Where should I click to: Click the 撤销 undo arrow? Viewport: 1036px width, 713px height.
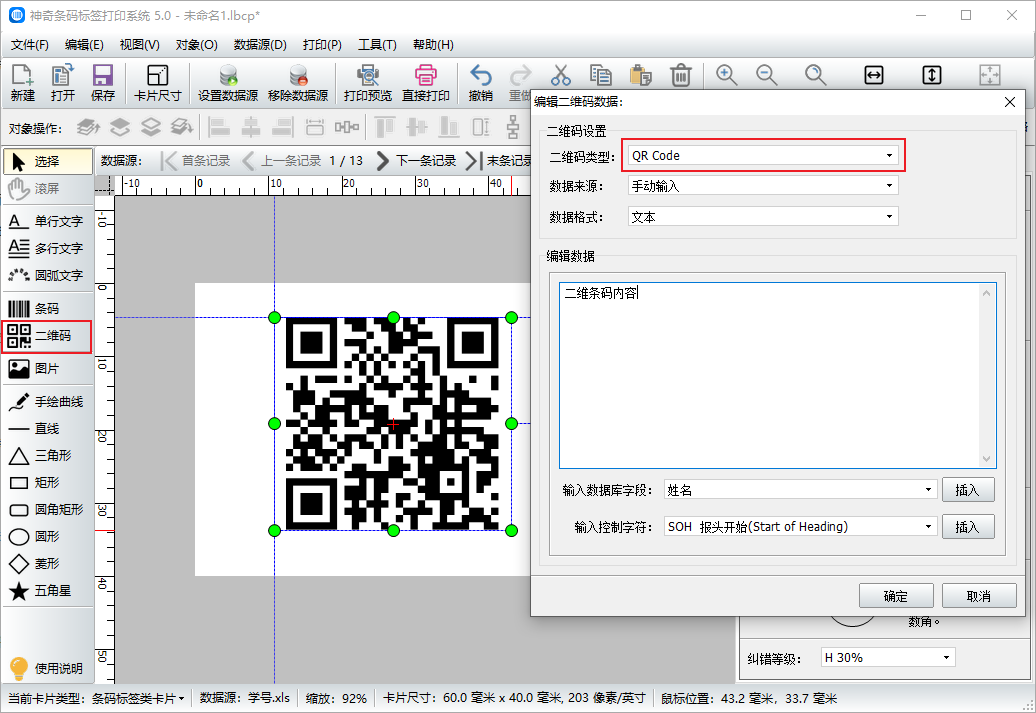(480, 83)
